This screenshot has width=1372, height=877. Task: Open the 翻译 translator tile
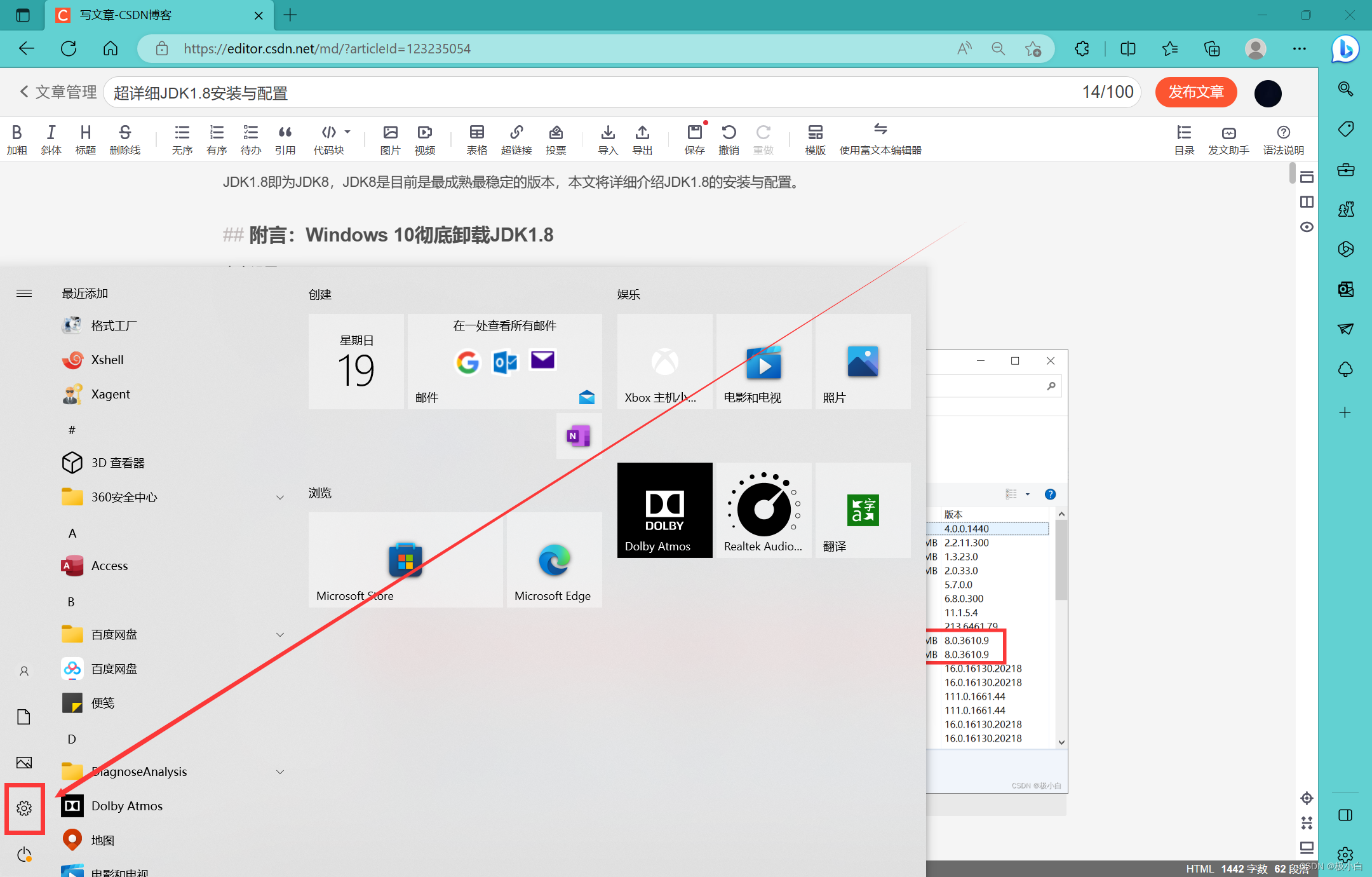(863, 510)
